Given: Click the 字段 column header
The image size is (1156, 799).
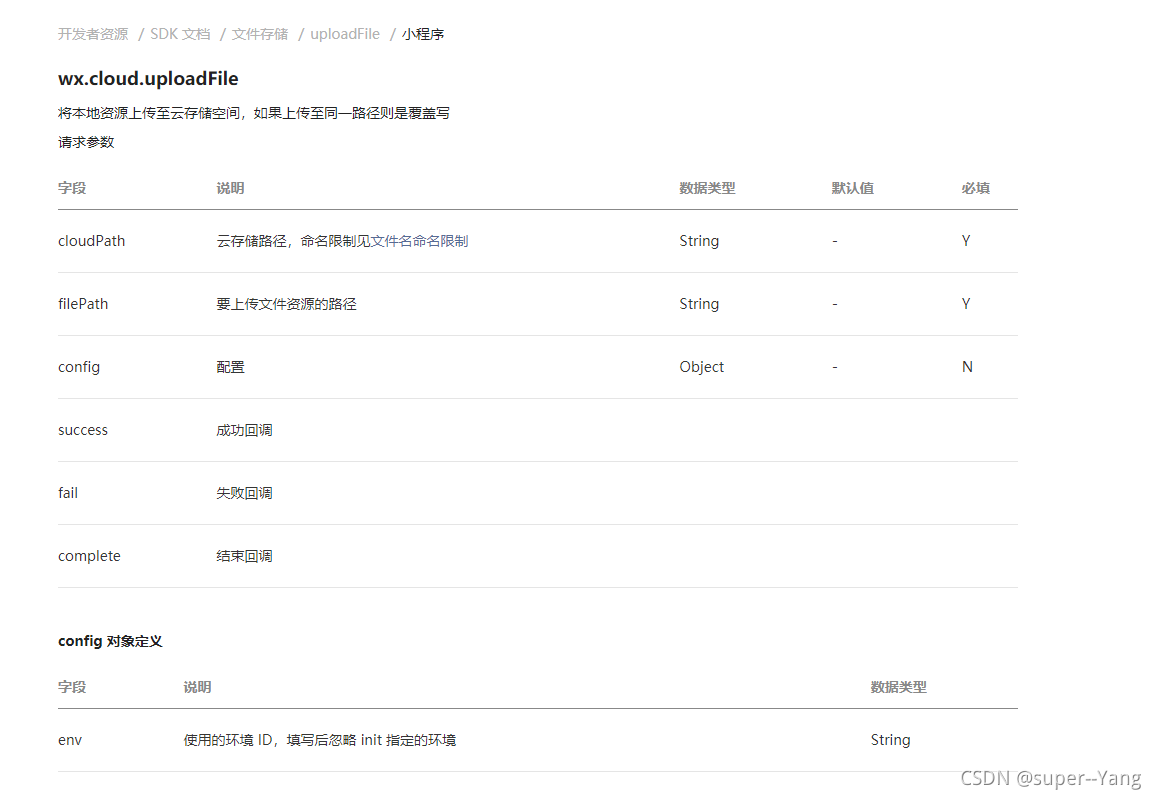Looking at the screenshot, I should pos(71,187).
